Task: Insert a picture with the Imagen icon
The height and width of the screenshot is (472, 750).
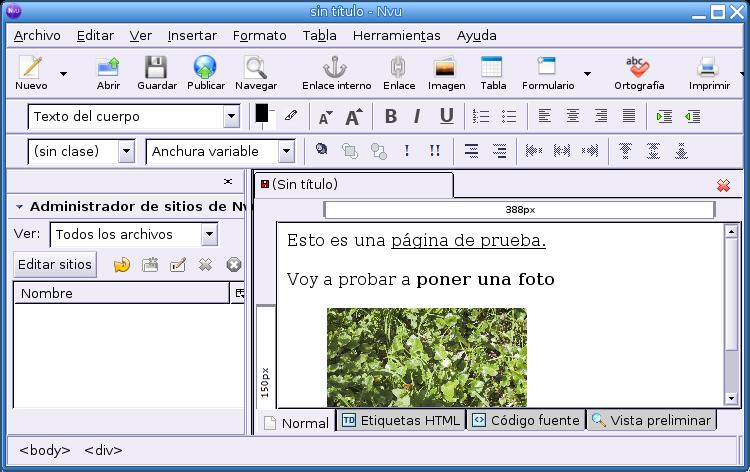Action: [x=445, y=67]
